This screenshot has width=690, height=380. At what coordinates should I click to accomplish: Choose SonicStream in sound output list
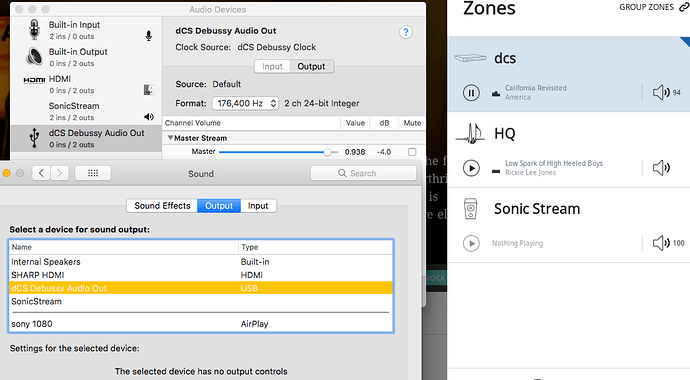tap(201, 301)
